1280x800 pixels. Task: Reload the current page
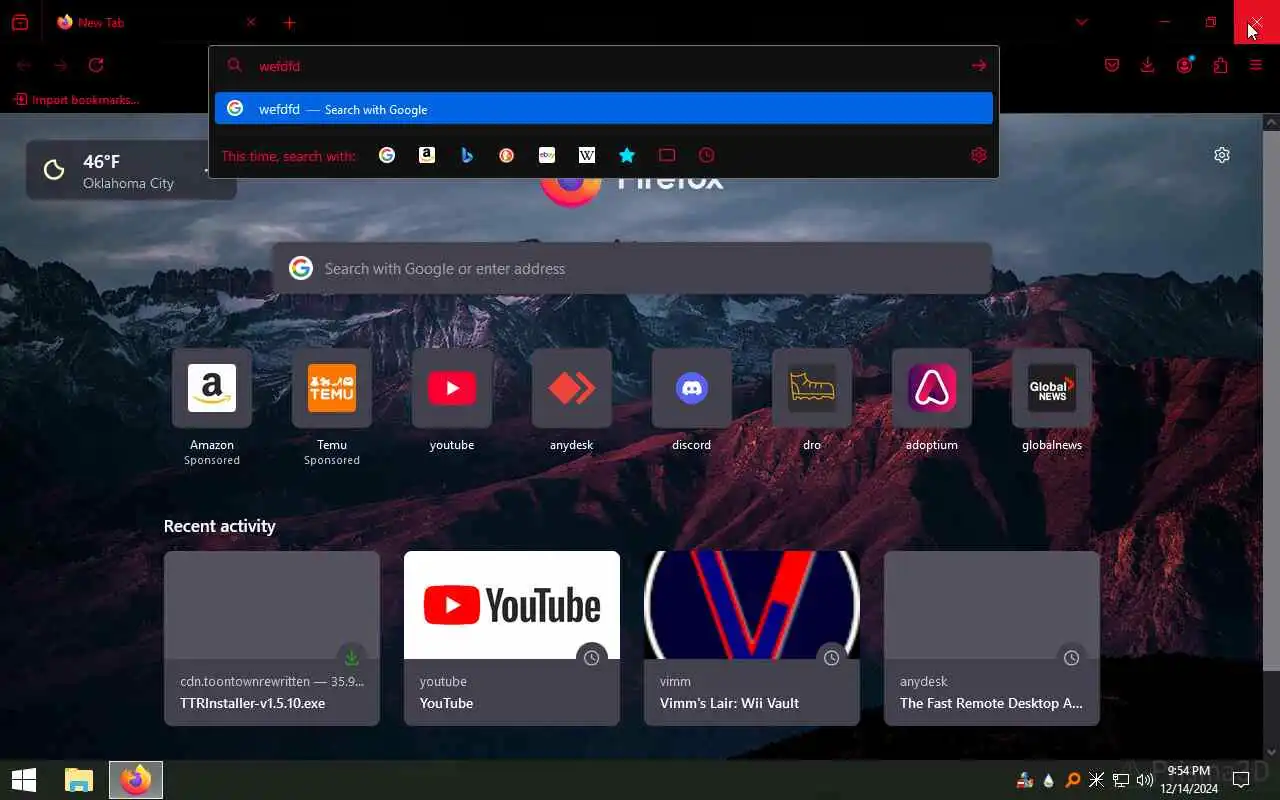click(96, 65)
